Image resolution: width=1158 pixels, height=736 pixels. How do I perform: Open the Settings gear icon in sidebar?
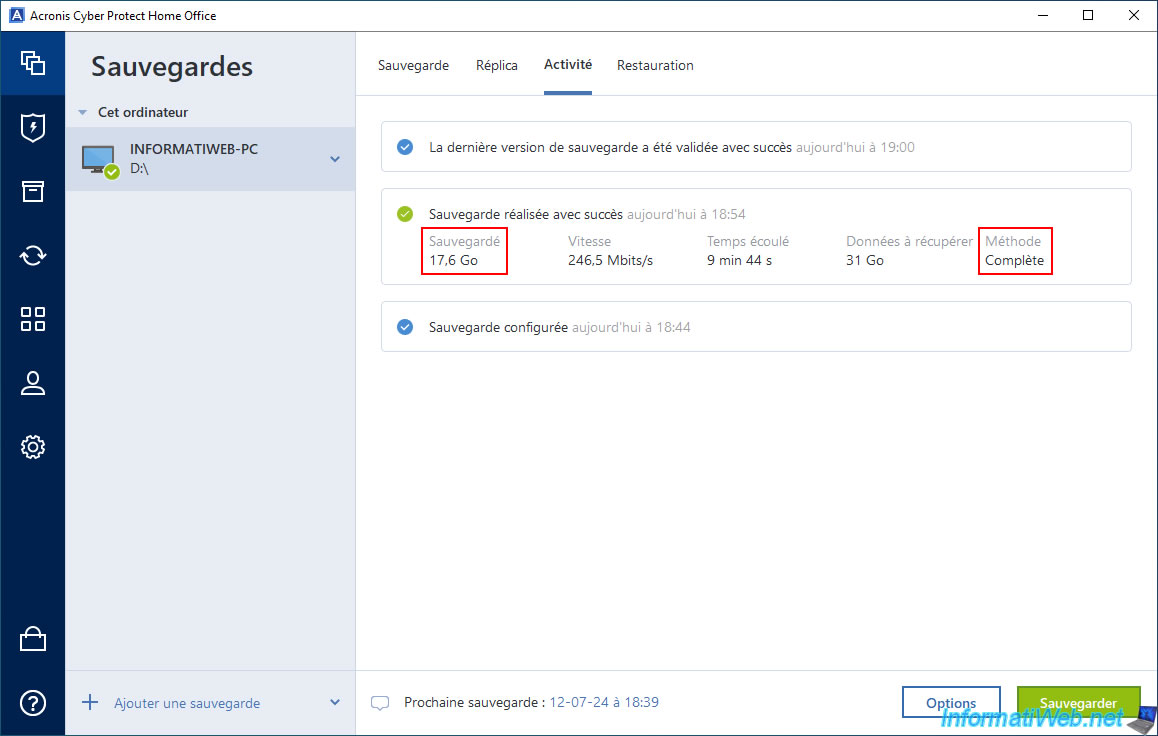32,447
